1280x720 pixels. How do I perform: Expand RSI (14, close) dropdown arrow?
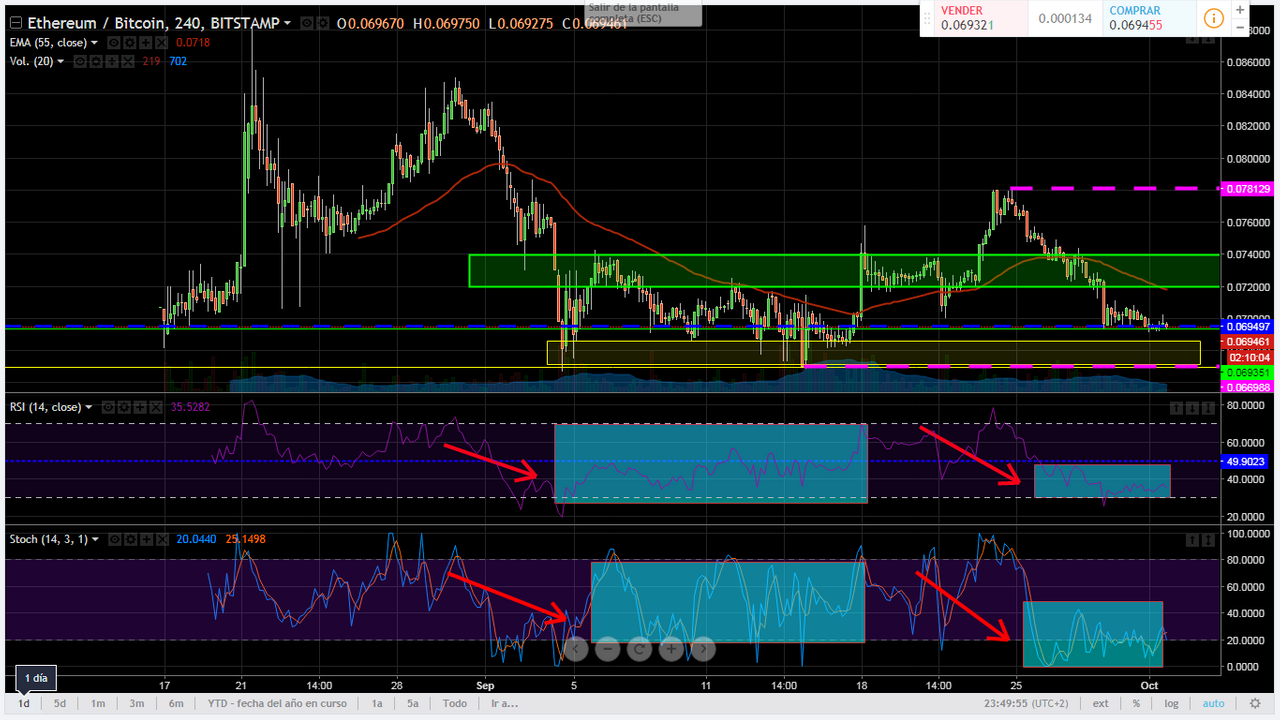tap(89, 407)
